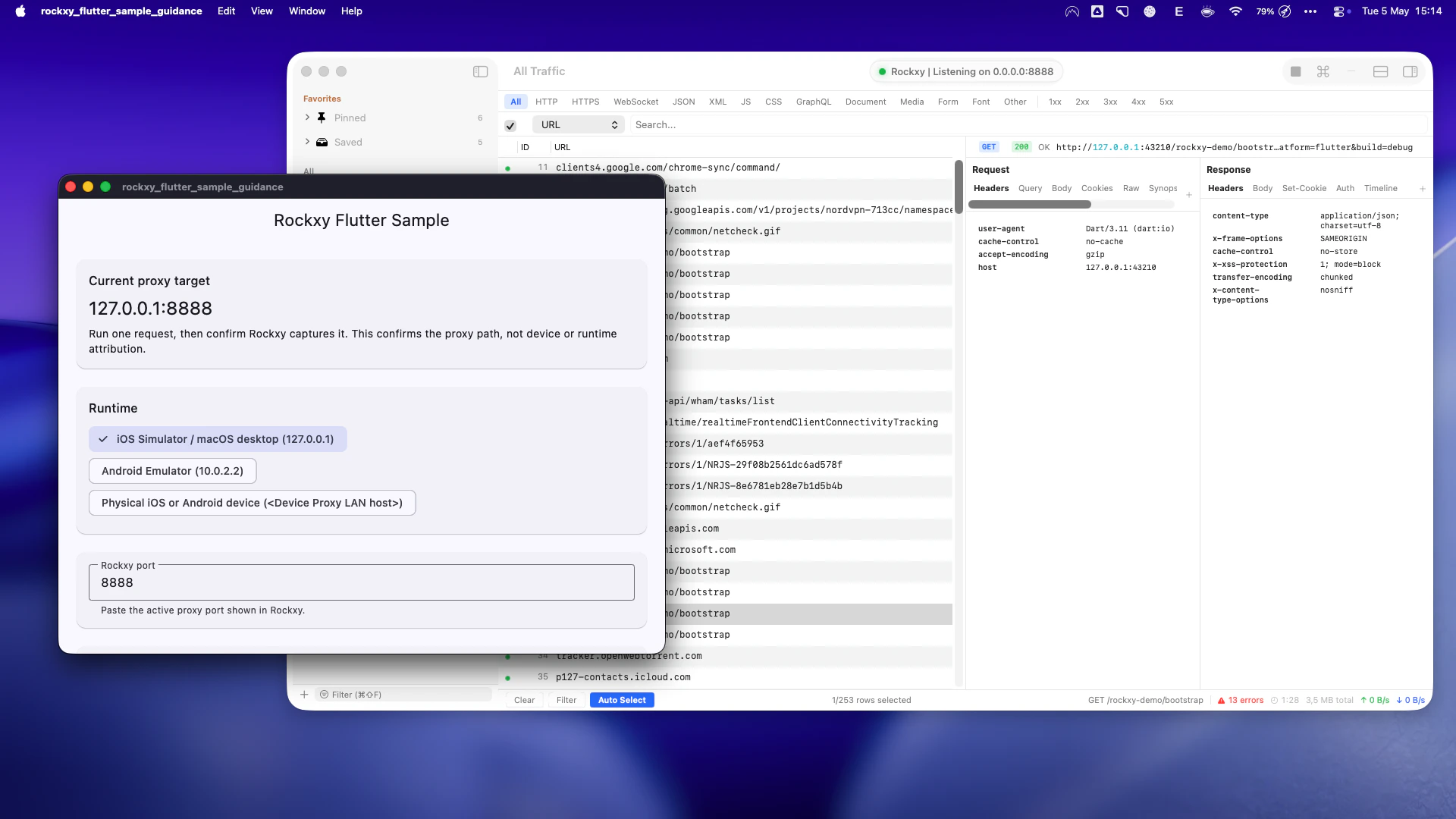Filter traffic by the WebSocket tab

click(635, 102)
